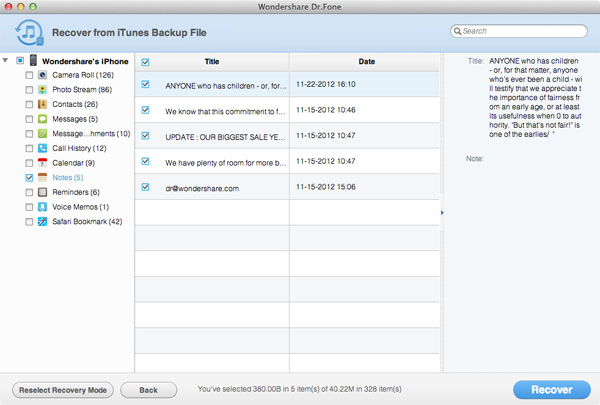Click the iTunes backup recovery logo icon

29,33
